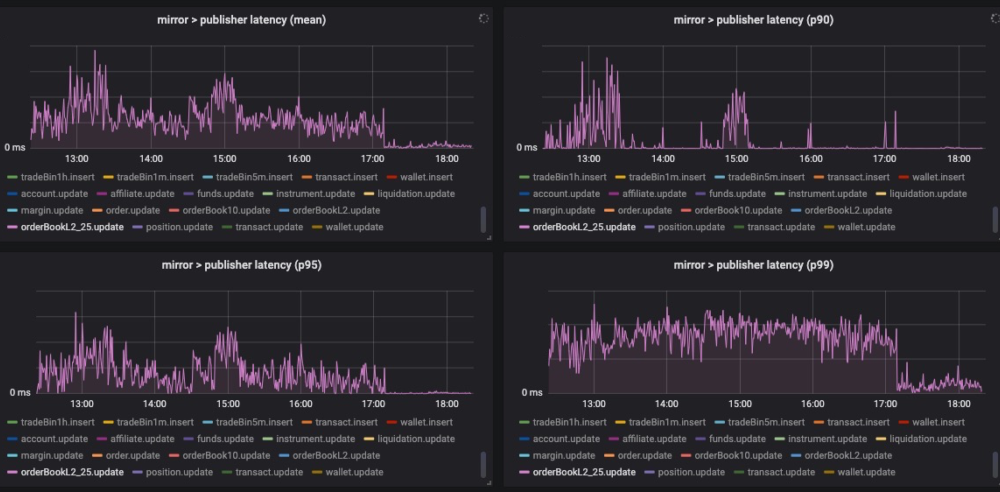Open the publisher latency (p95) panel title menu

pyautogui.click(x=242, y=265)
